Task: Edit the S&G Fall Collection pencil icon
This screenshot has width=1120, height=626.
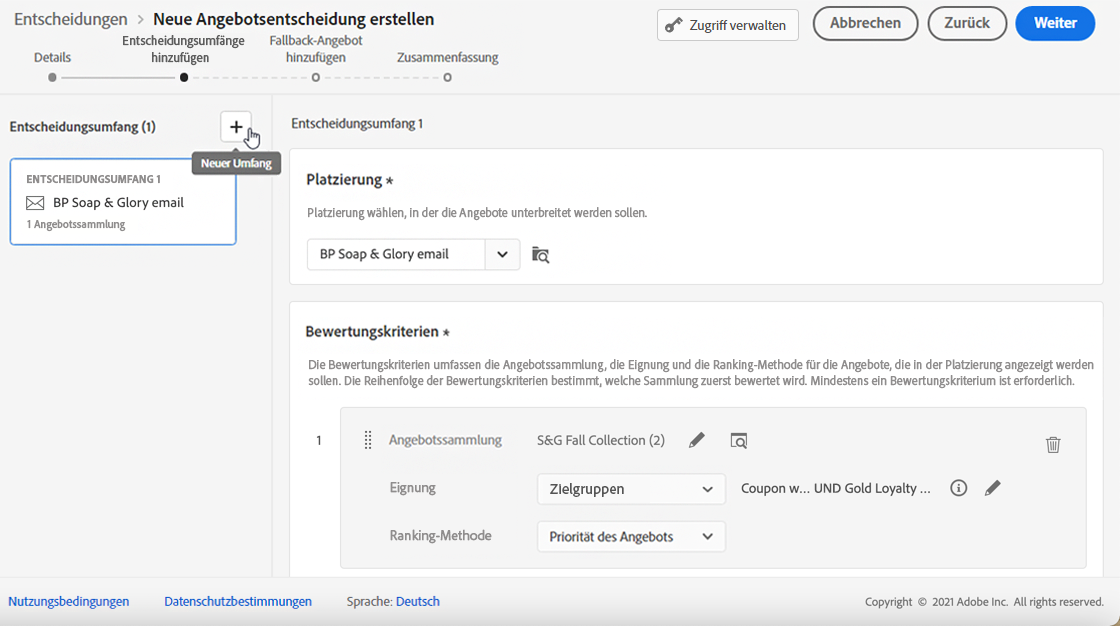Action: pos(697,440)
